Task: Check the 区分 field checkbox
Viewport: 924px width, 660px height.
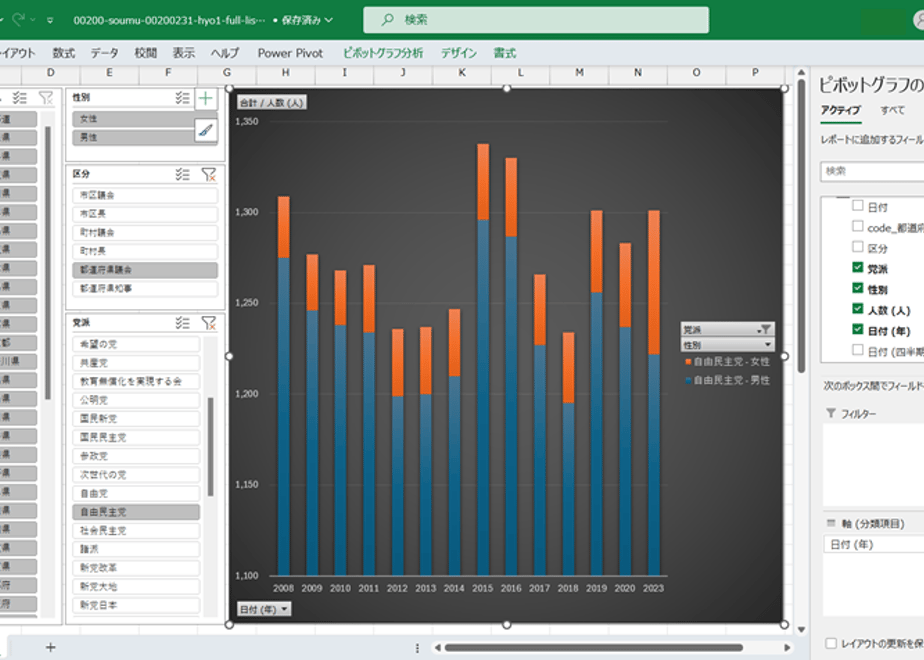Action: click(858, 247)
